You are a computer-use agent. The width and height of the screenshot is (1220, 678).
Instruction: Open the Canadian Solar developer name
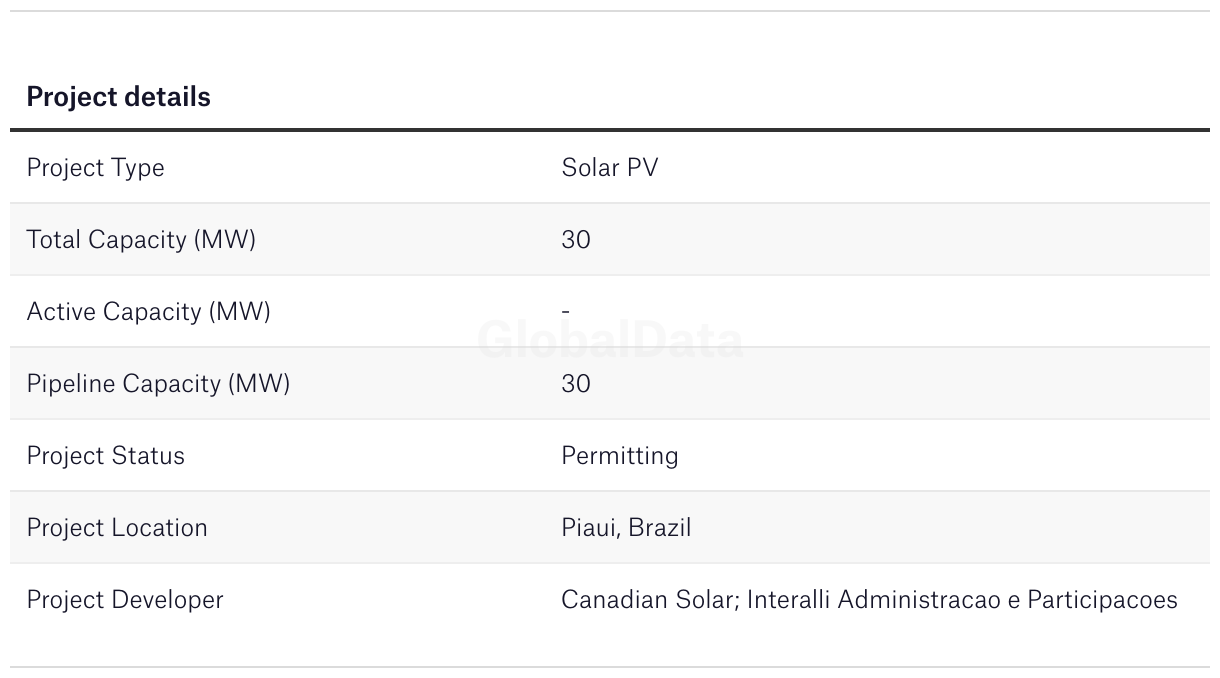pos(648,600)
